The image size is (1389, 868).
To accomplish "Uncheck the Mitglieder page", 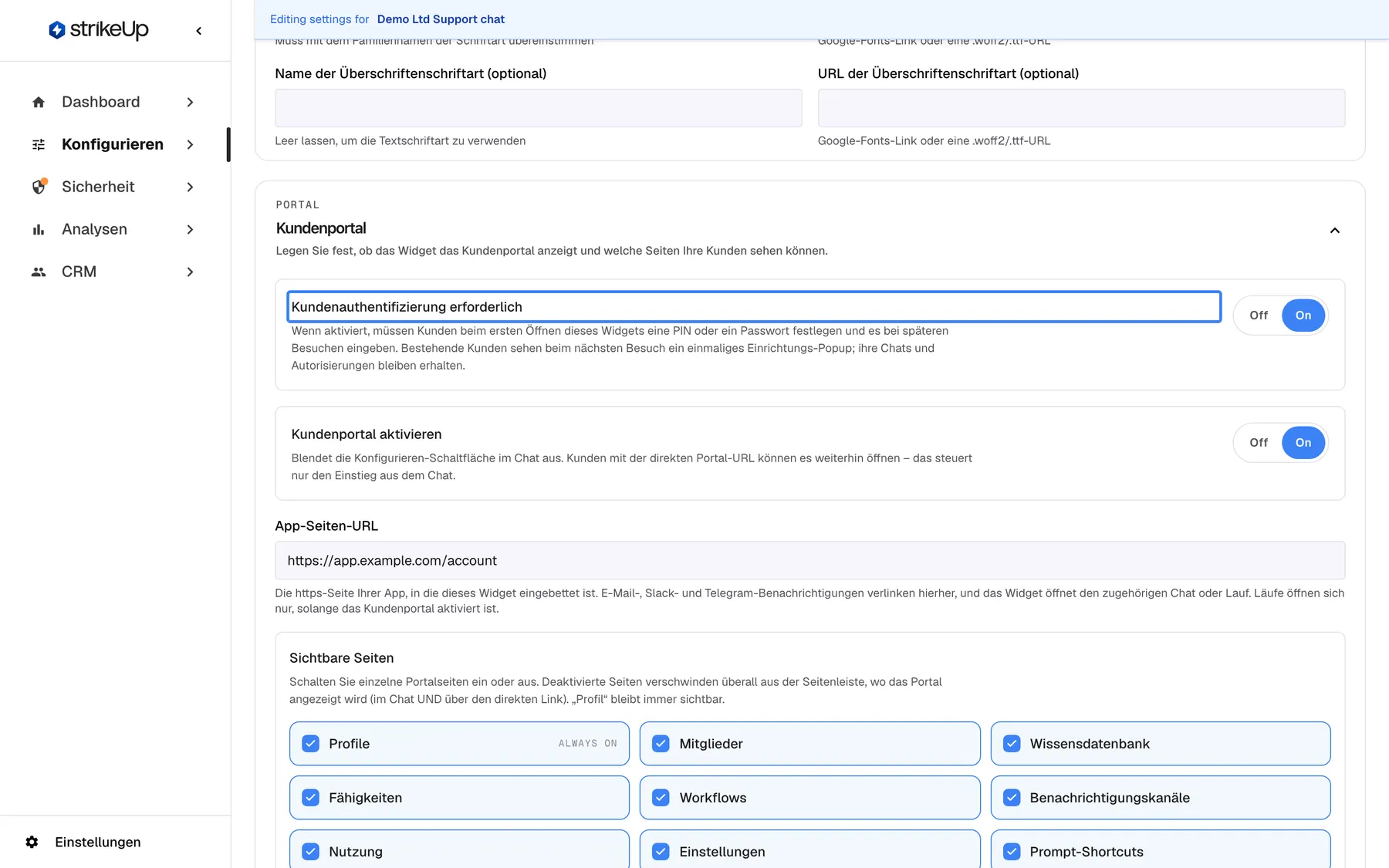I will pyautogui.click(x=661, y=744).
